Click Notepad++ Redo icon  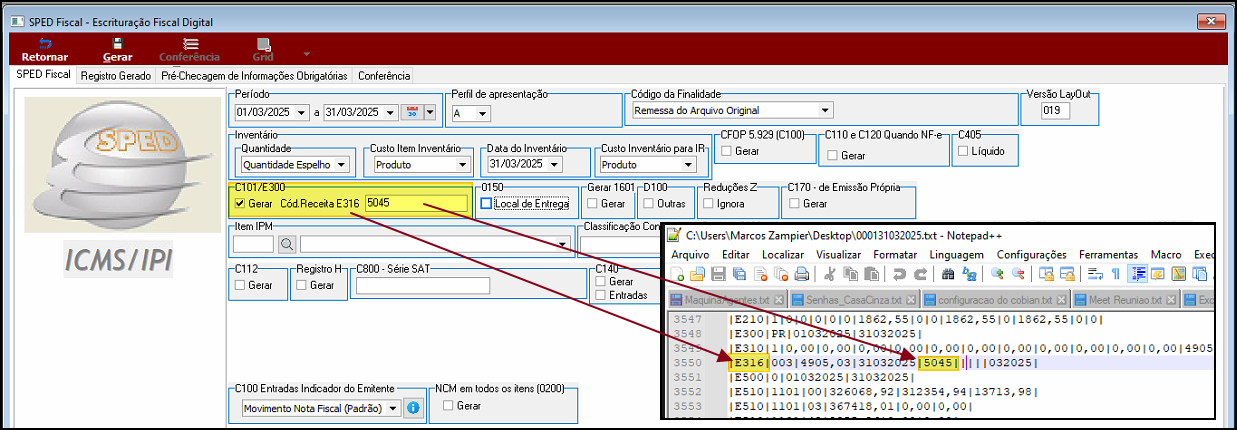point(920,273)
